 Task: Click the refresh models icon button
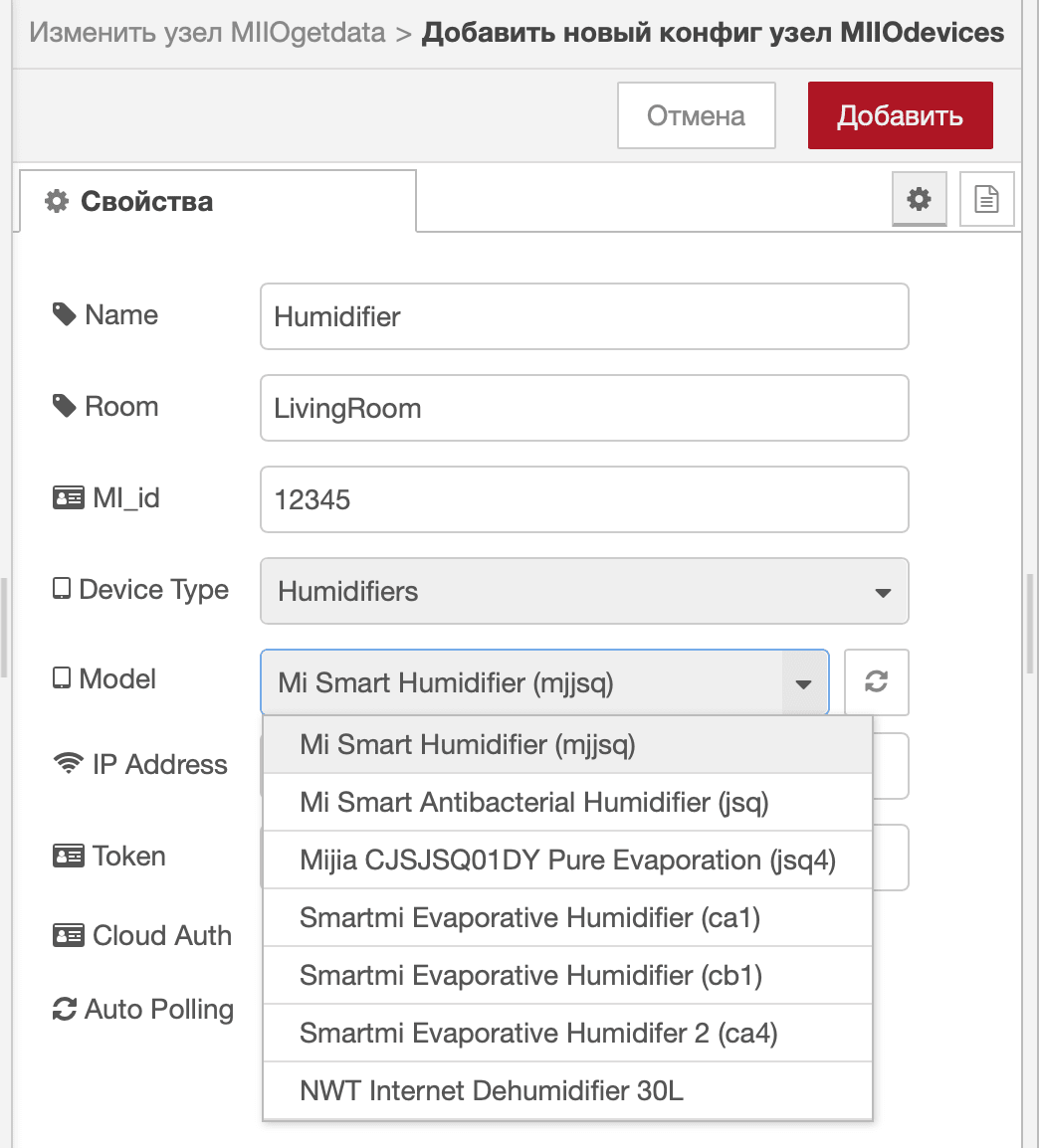877,681
